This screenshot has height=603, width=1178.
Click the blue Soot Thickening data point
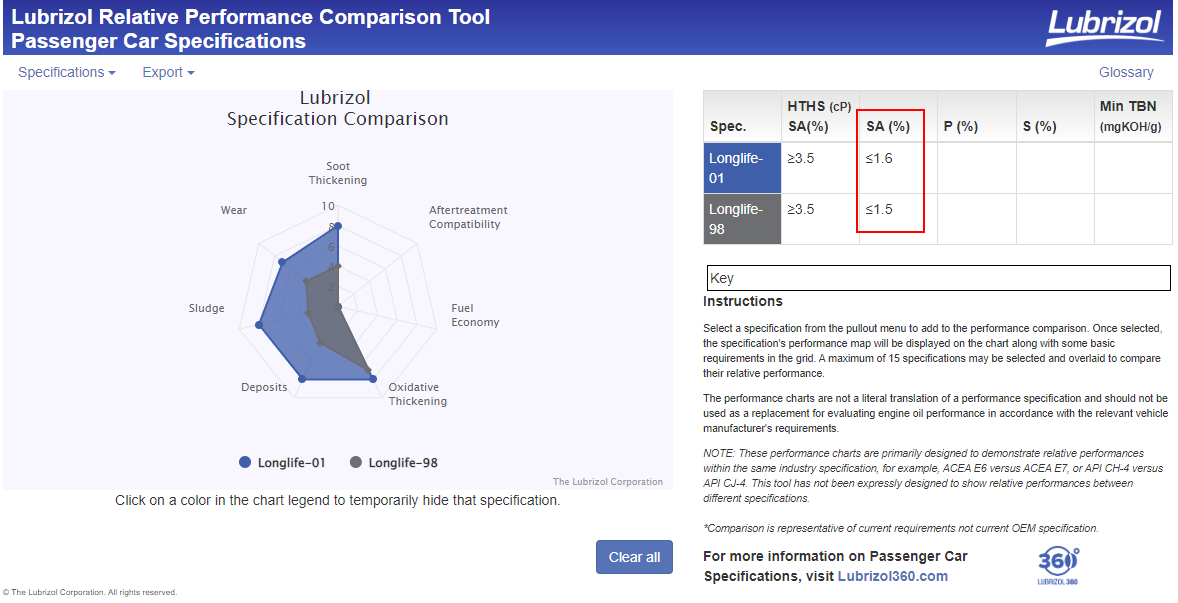338,226
